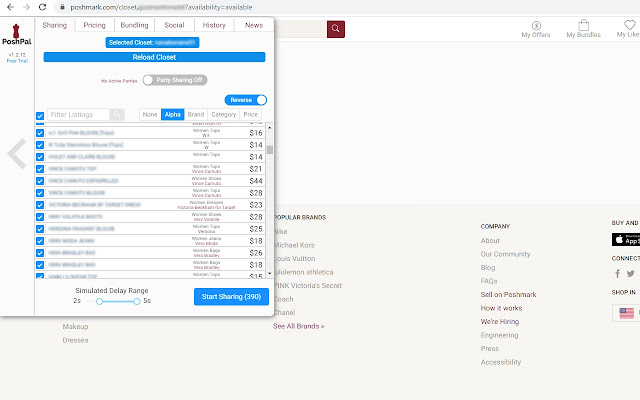The height and width of the screenshot is (400, 640).
Task: Open the Makeup category link
Action: (x=75, y=327)
